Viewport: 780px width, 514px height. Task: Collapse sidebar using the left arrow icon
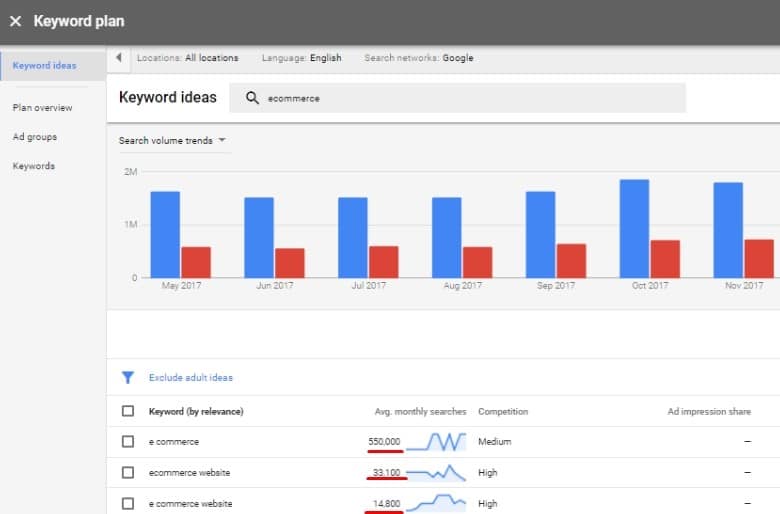[119, 58]
